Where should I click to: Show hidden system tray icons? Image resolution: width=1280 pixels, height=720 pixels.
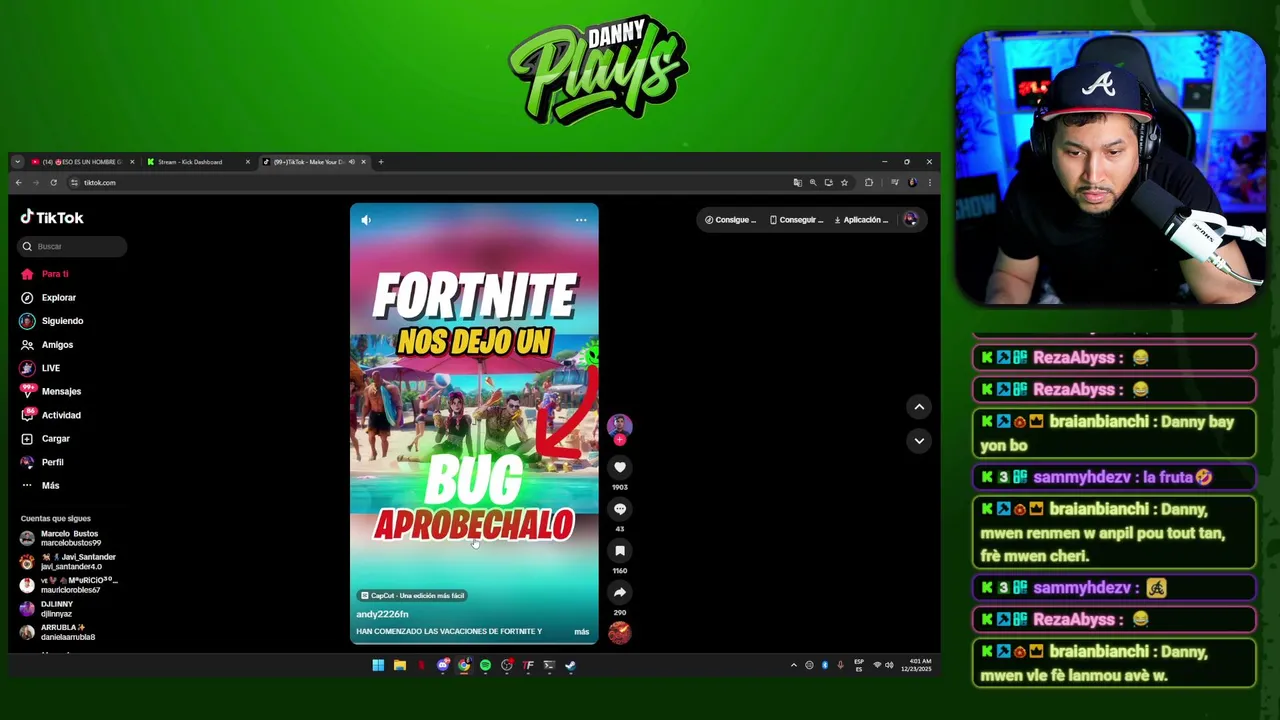[794, 665]
